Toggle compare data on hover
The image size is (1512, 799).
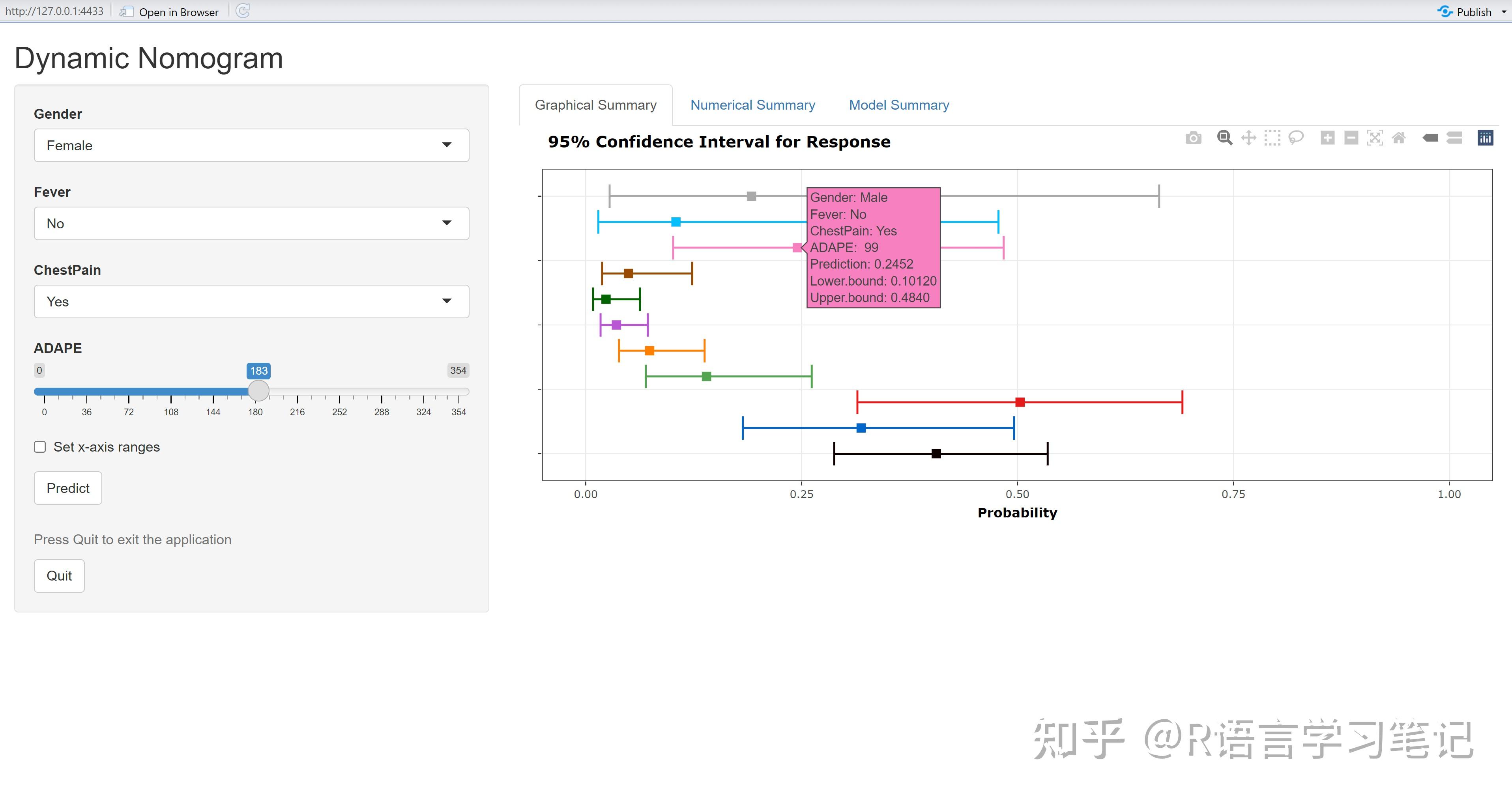tap(1454, 138)
